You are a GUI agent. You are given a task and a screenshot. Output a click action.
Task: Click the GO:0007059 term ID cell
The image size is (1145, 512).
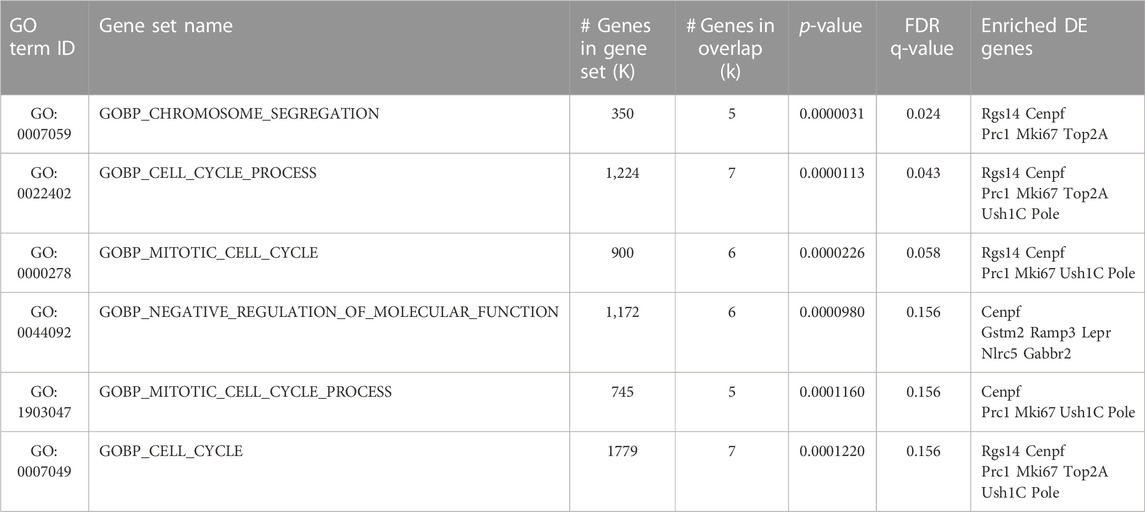pos(44,124)
